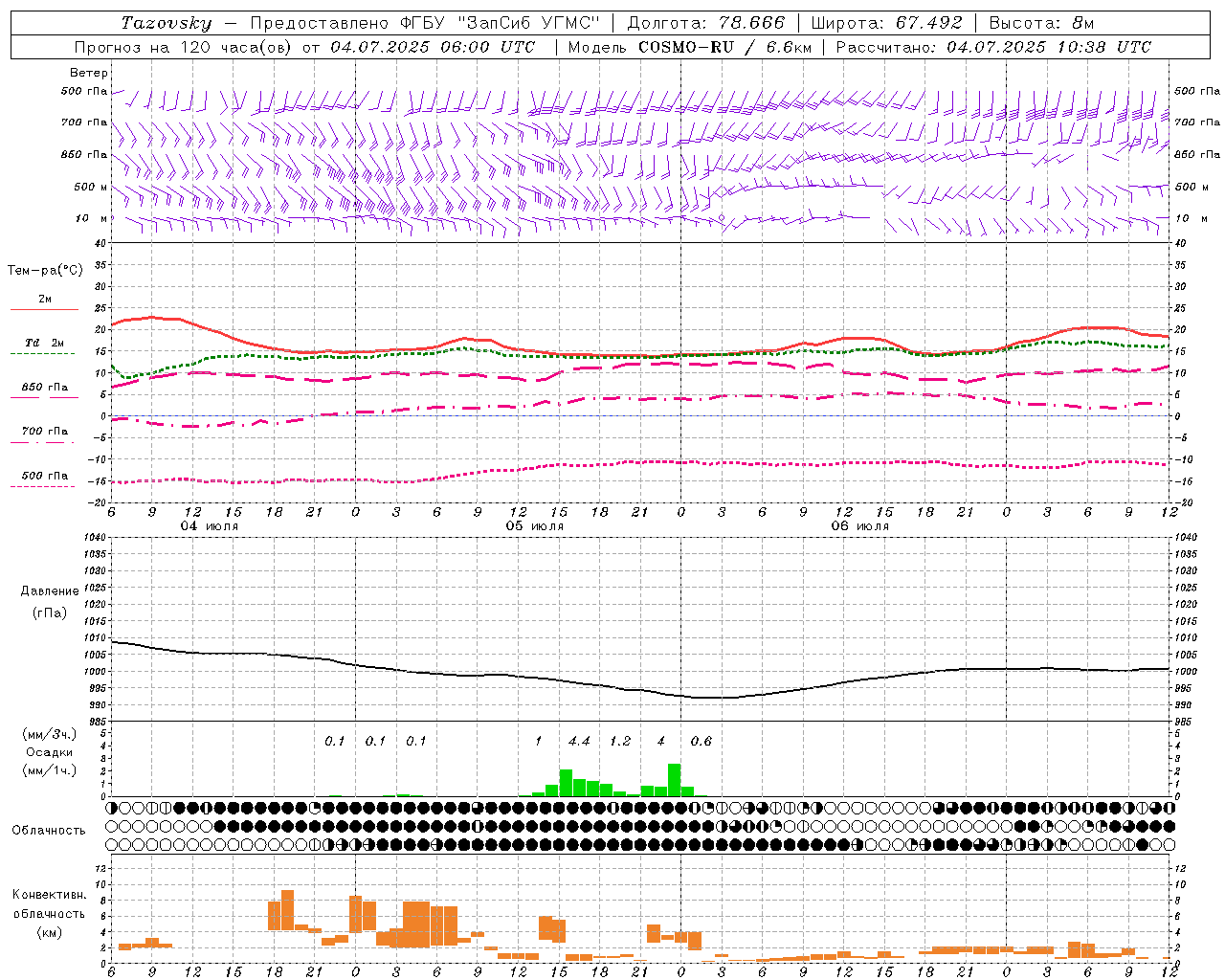Select the Конвективн. облачность label
Screen dimensions: 1225x980
pos(49,904)
